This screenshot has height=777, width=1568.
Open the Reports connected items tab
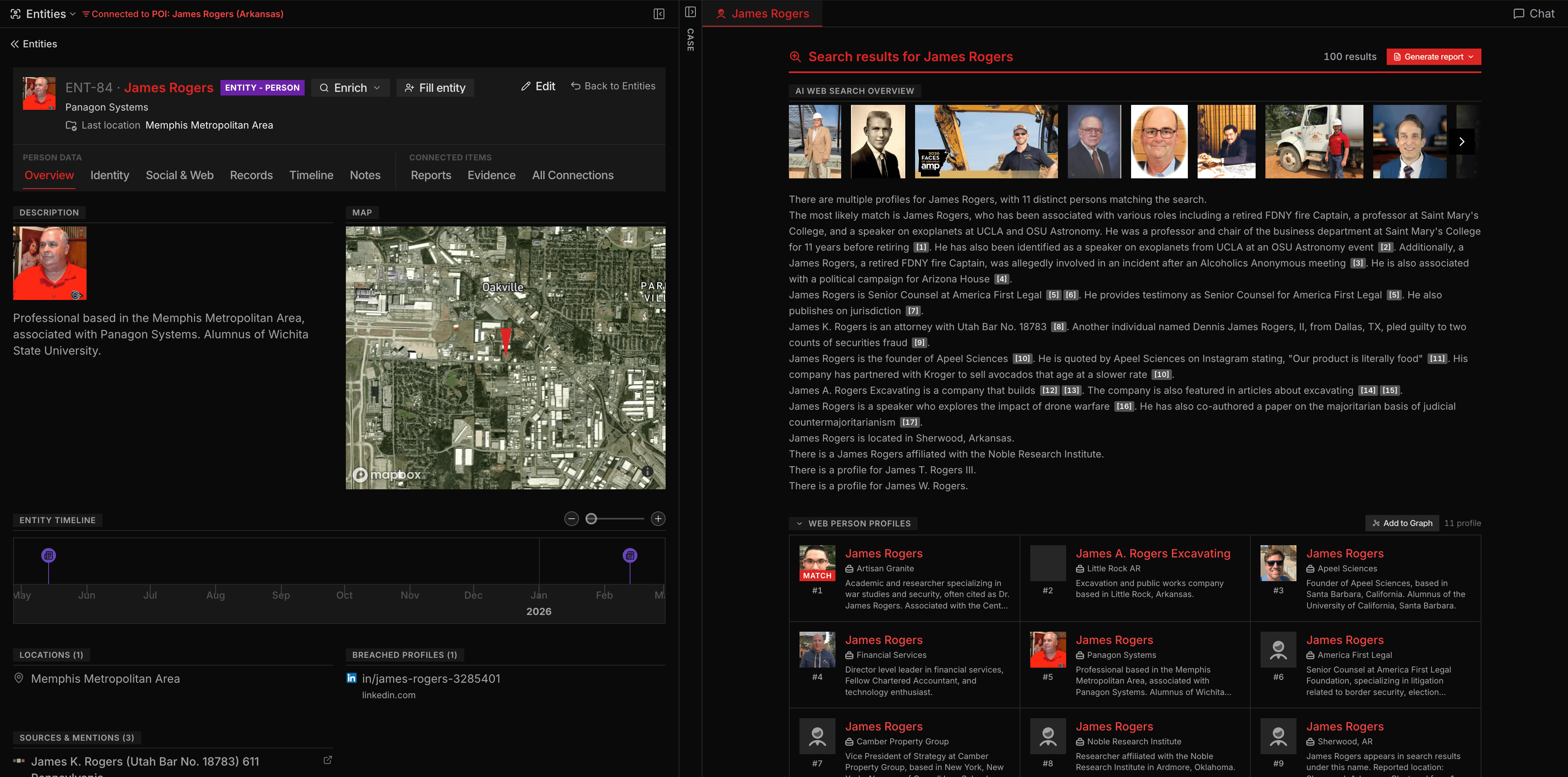pos(431,175)
